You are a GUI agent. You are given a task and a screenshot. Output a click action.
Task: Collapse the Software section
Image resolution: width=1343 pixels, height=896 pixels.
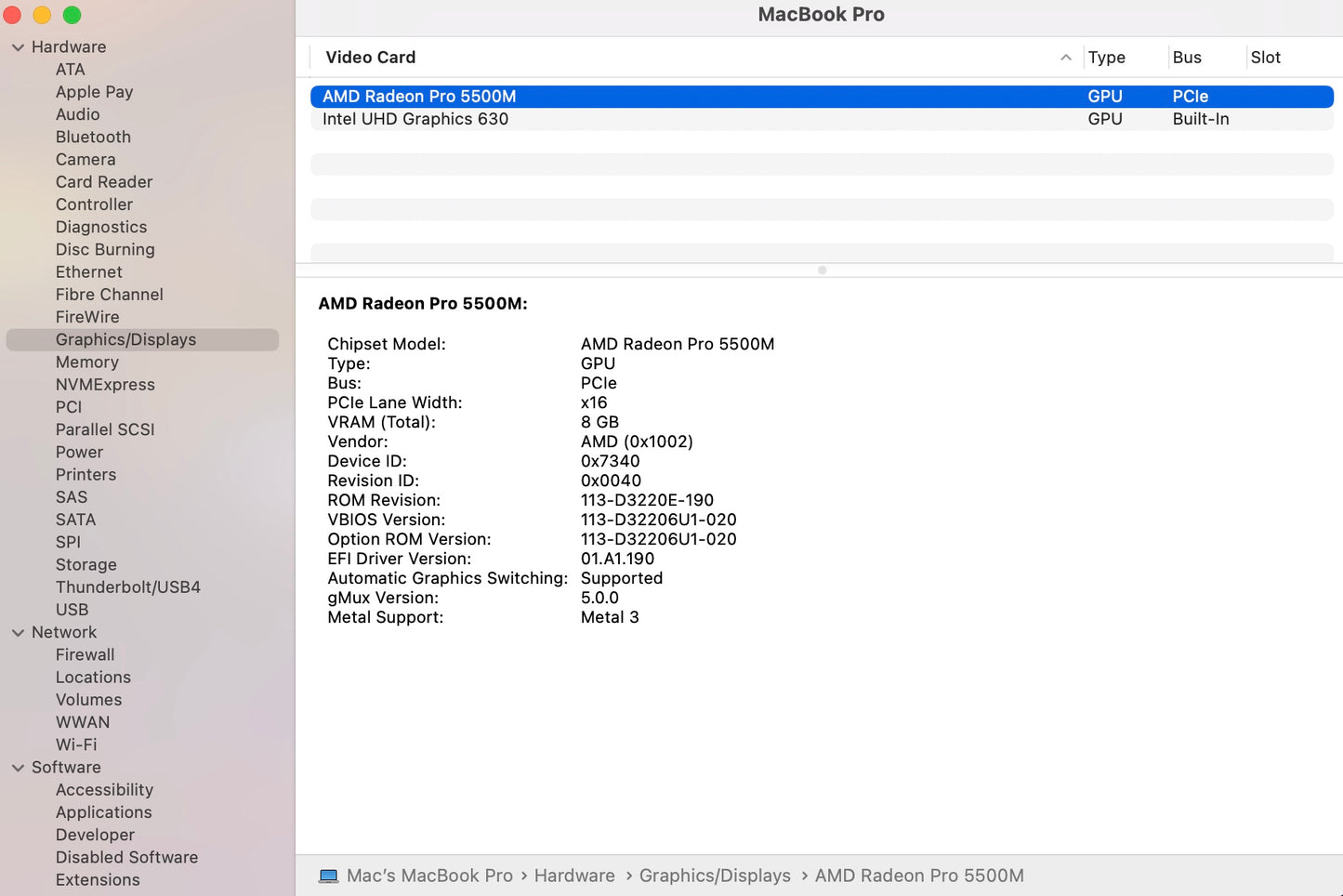[18, 767]
